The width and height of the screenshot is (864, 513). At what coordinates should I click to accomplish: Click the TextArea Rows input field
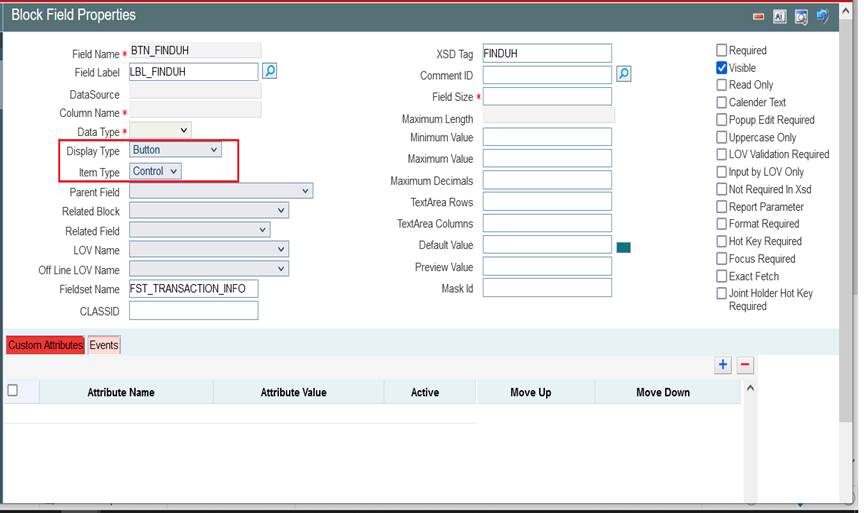pyautogui.click(x=547, y=202)
